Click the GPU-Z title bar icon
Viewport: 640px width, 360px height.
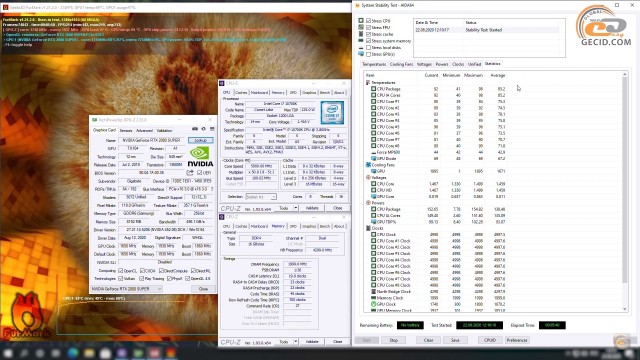coord(95,120)
